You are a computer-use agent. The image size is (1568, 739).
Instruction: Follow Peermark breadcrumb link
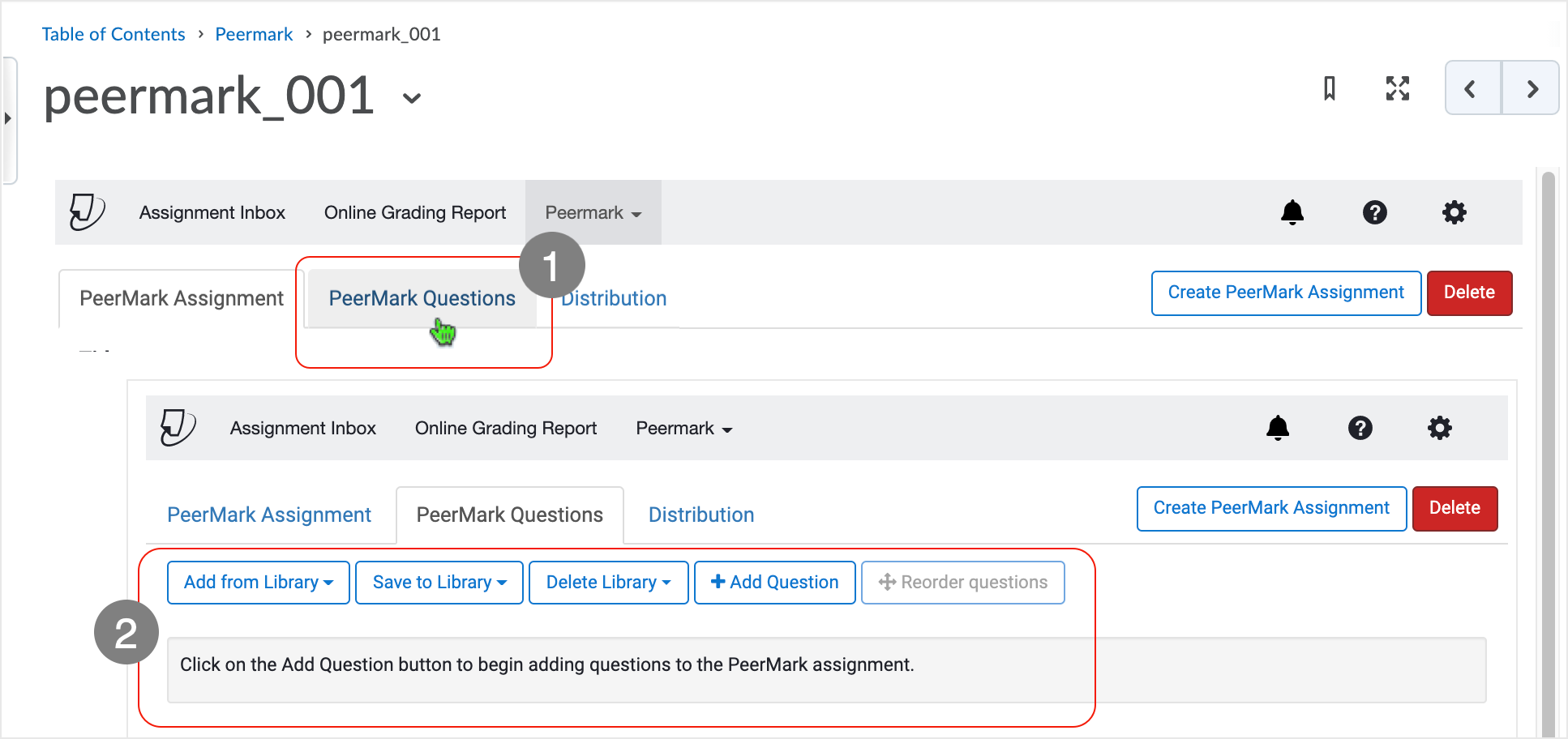click(x=254, y=34)
